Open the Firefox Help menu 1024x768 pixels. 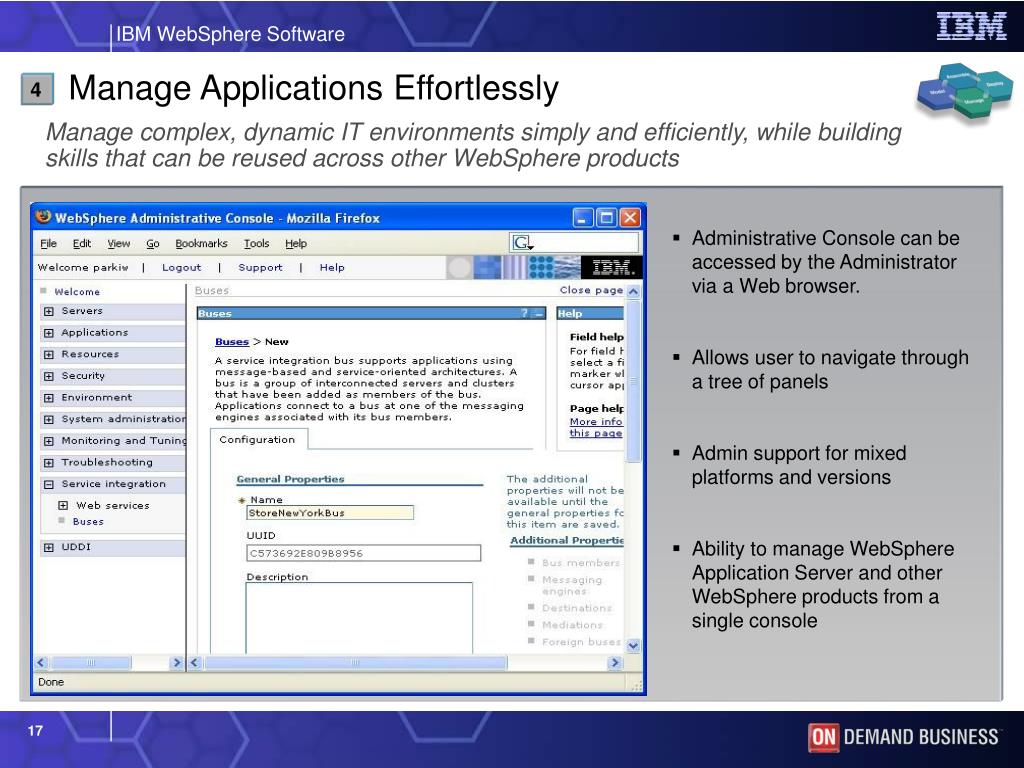coord(296,244)
